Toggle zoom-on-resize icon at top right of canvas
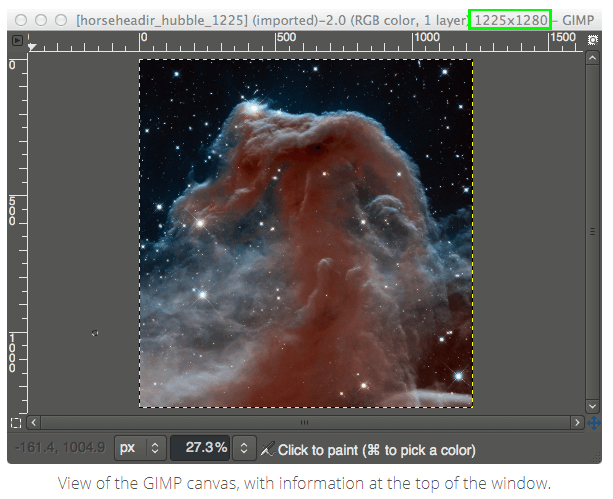Screen dimensions: 613x499 point(593,40)
